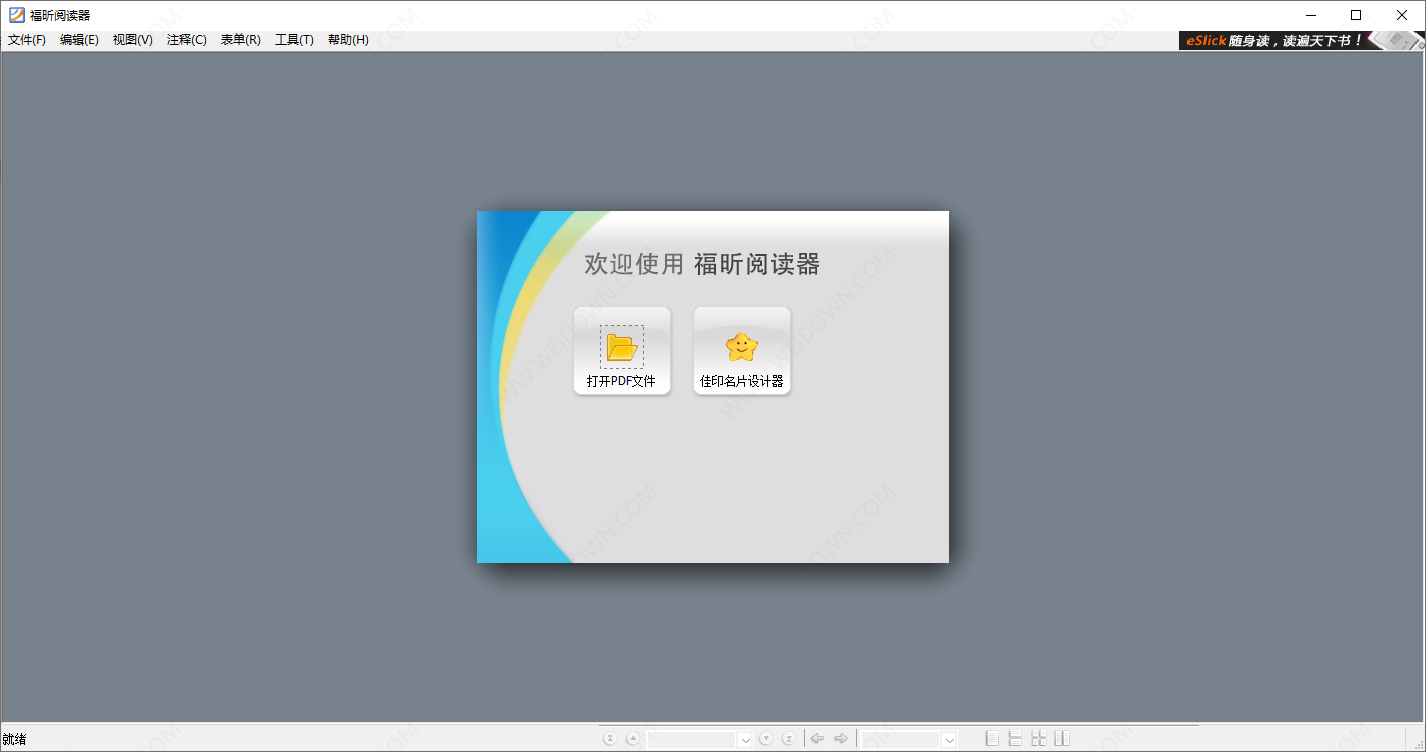Click the next view right arrow
This screenshot has height=752, width=1426.
[x=841, y=739]
